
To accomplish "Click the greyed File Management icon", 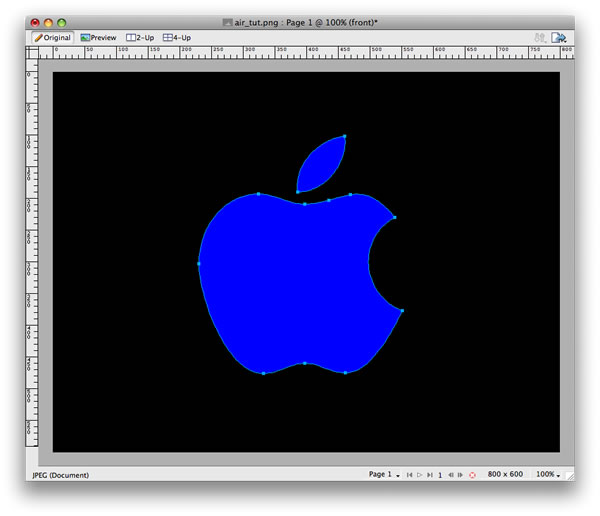I will pos(540,38).
